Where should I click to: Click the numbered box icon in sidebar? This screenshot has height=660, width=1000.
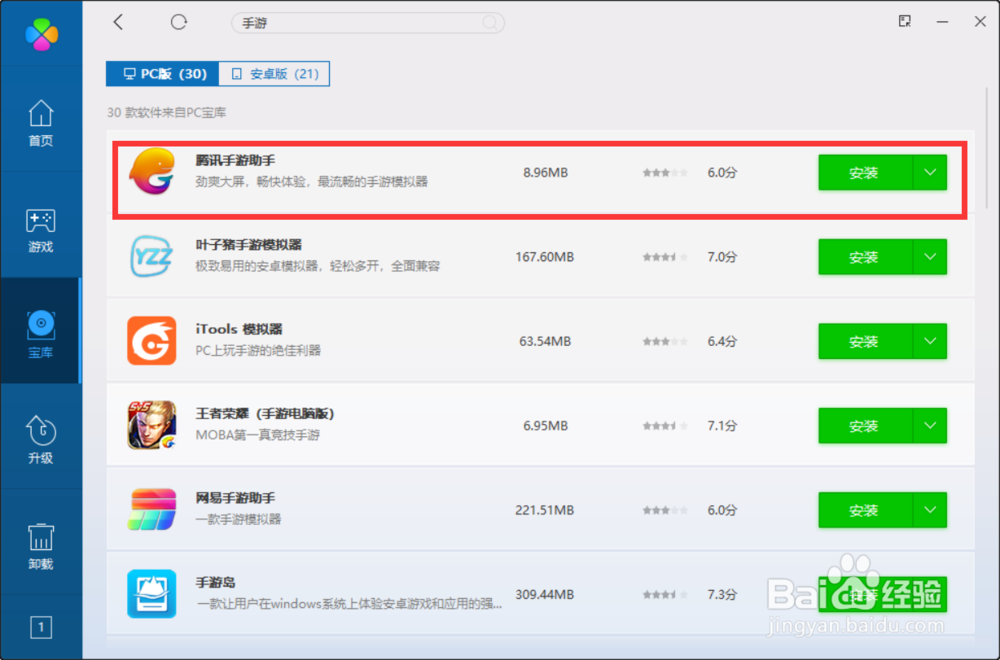[x=41, y=627]
